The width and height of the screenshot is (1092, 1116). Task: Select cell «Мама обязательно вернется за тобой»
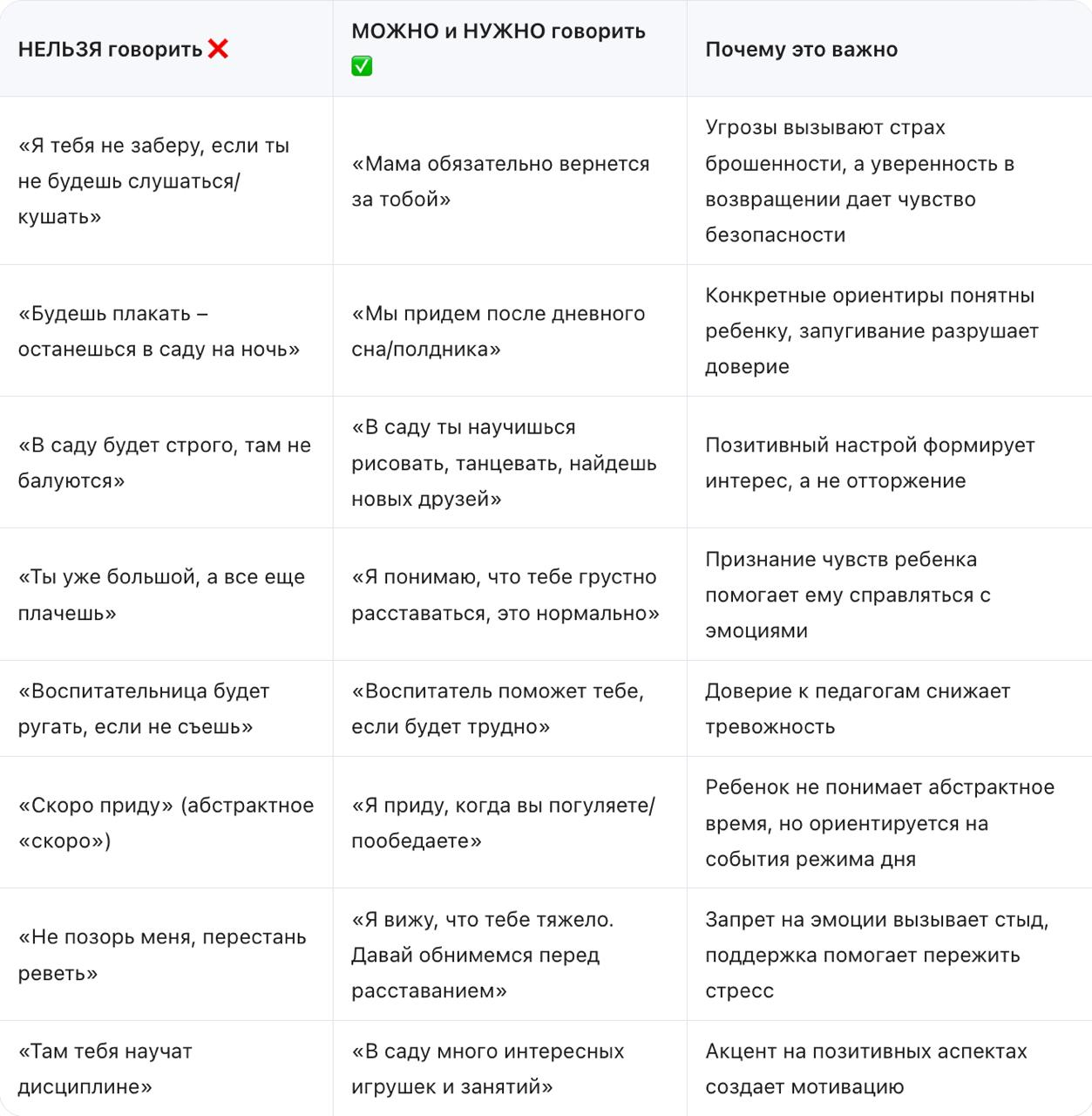point(510,181)
